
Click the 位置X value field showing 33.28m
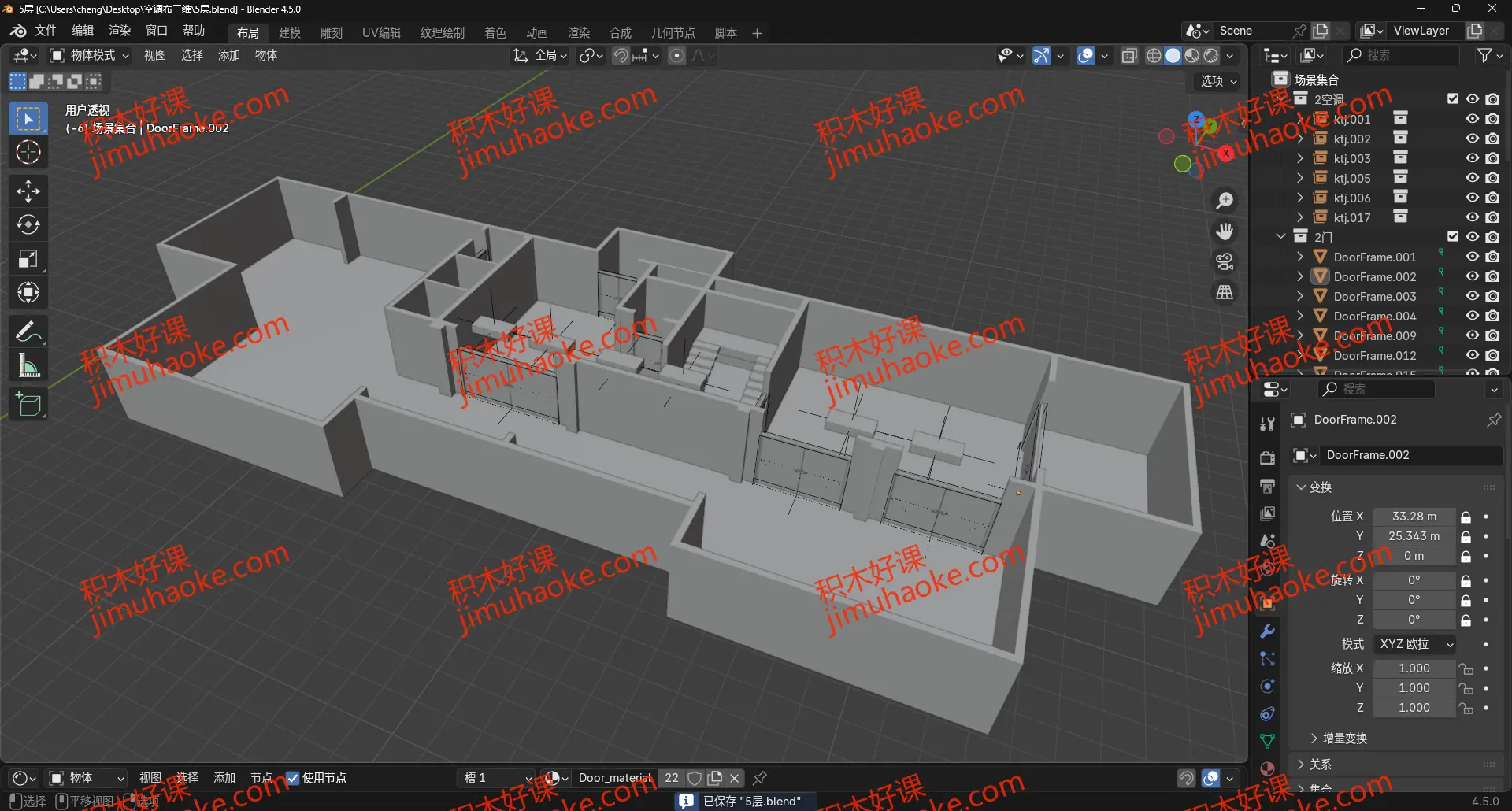(x=1414, y=516)
